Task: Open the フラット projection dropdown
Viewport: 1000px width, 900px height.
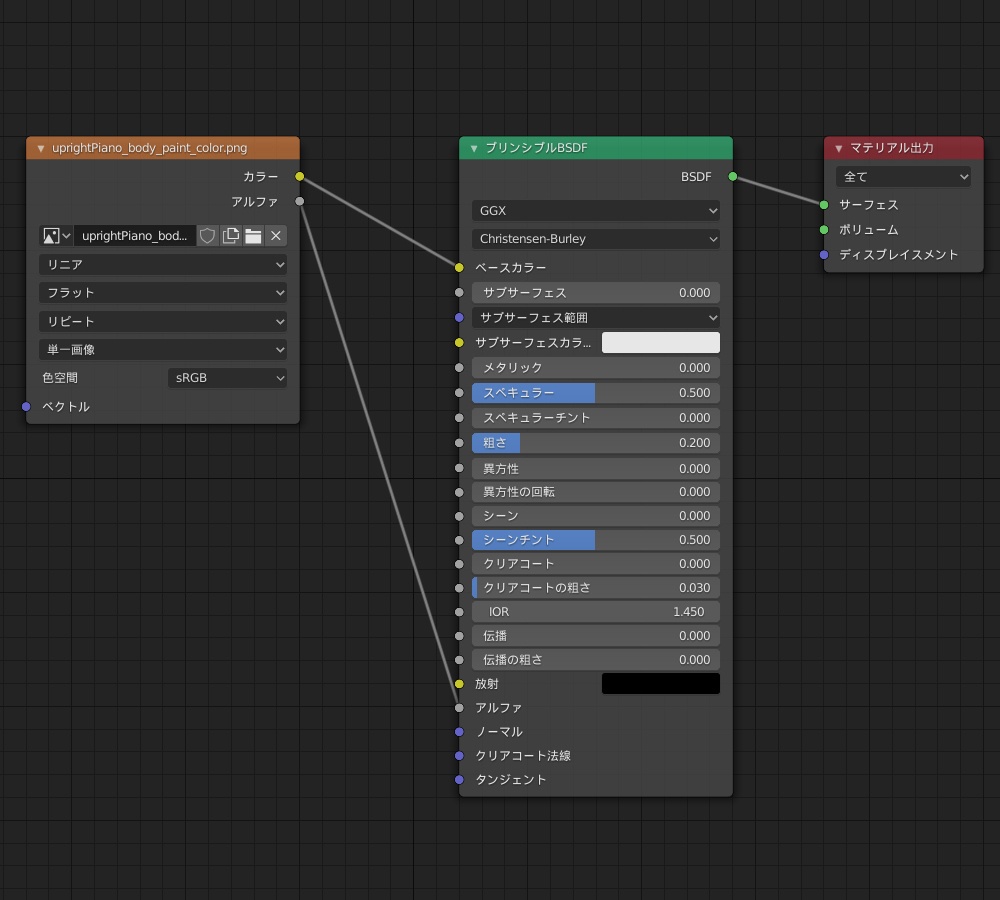Action: pyautogui.click(x=163, y=293)
